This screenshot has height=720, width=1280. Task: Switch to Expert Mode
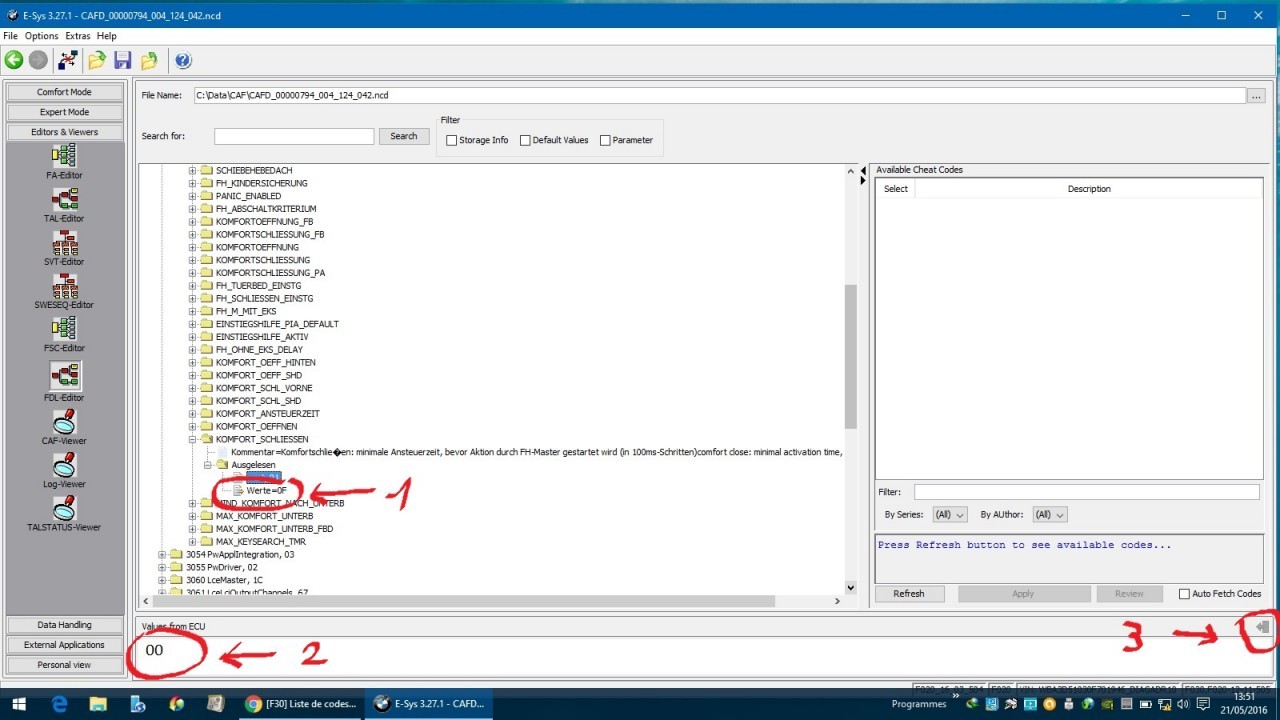point(65,112)
